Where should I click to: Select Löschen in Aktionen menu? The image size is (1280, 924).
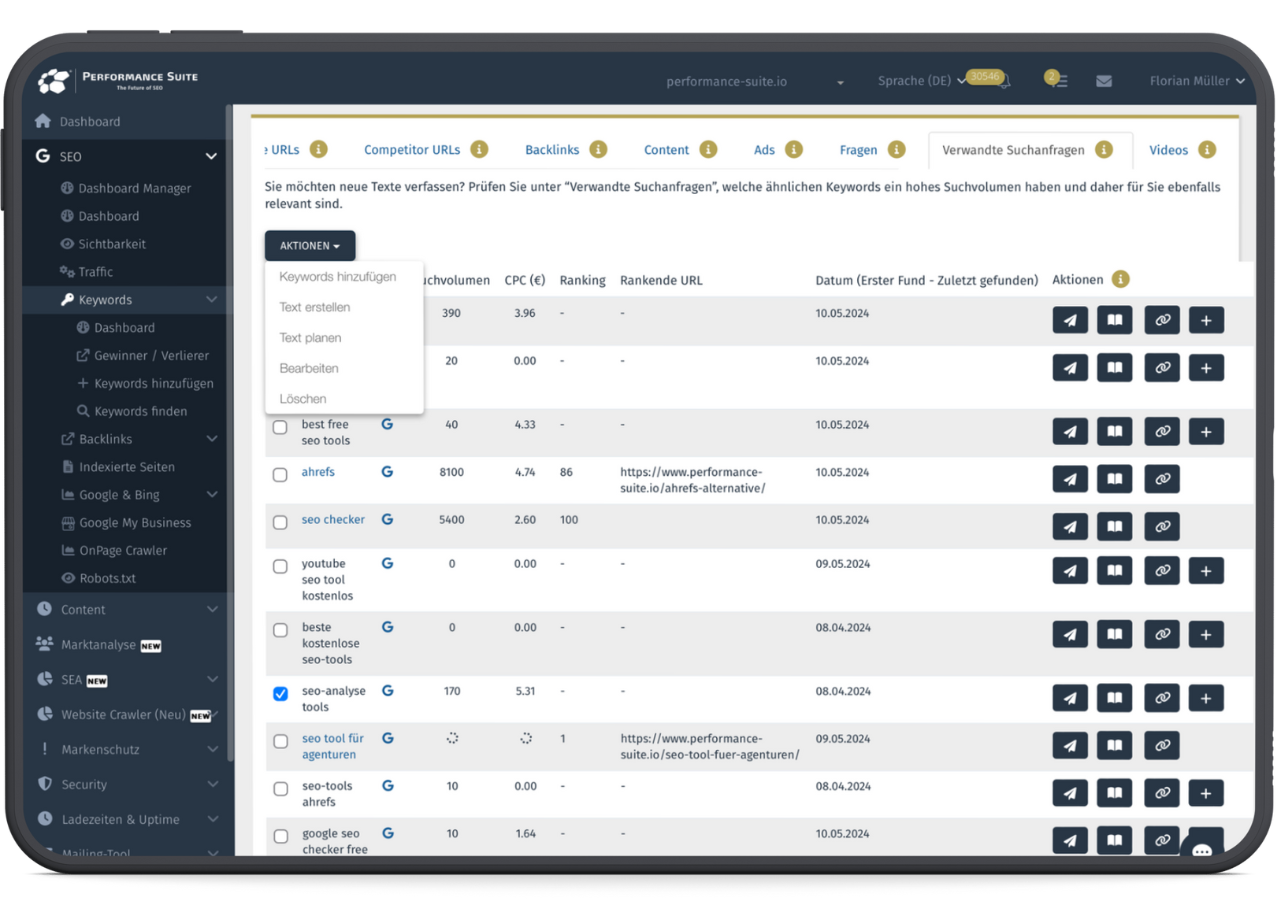[303, 399]
